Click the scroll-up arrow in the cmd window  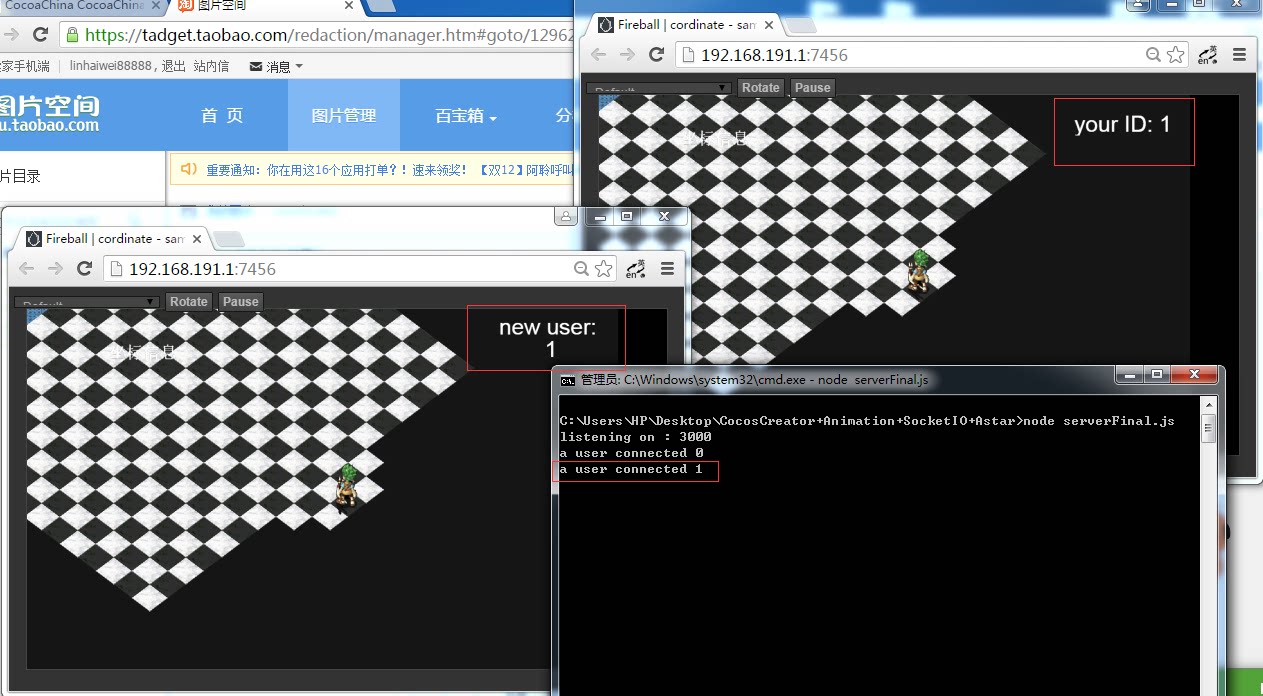[1208, 404]
